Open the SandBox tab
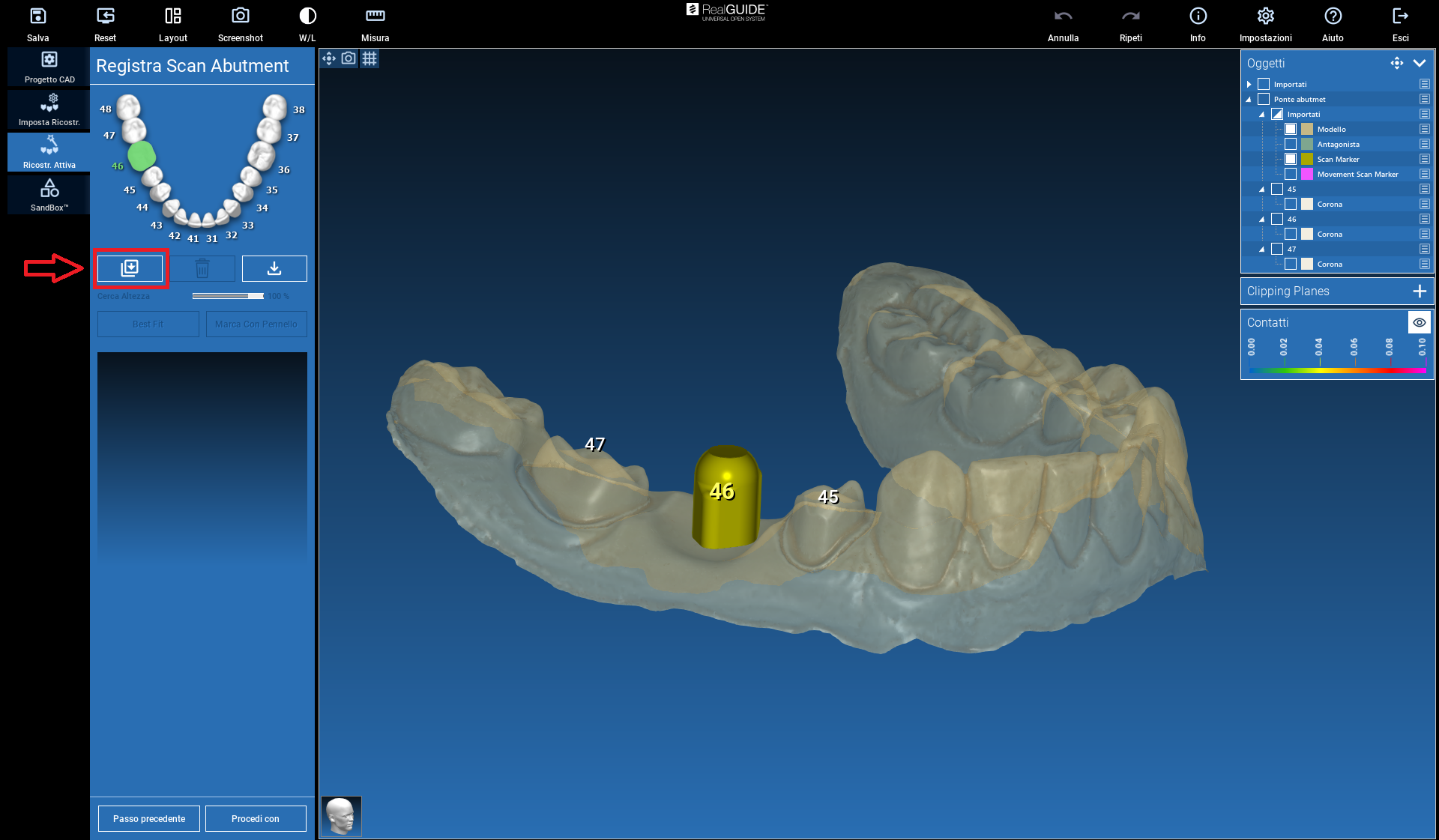Viewport: 1439px width, 840px height. 49,195
